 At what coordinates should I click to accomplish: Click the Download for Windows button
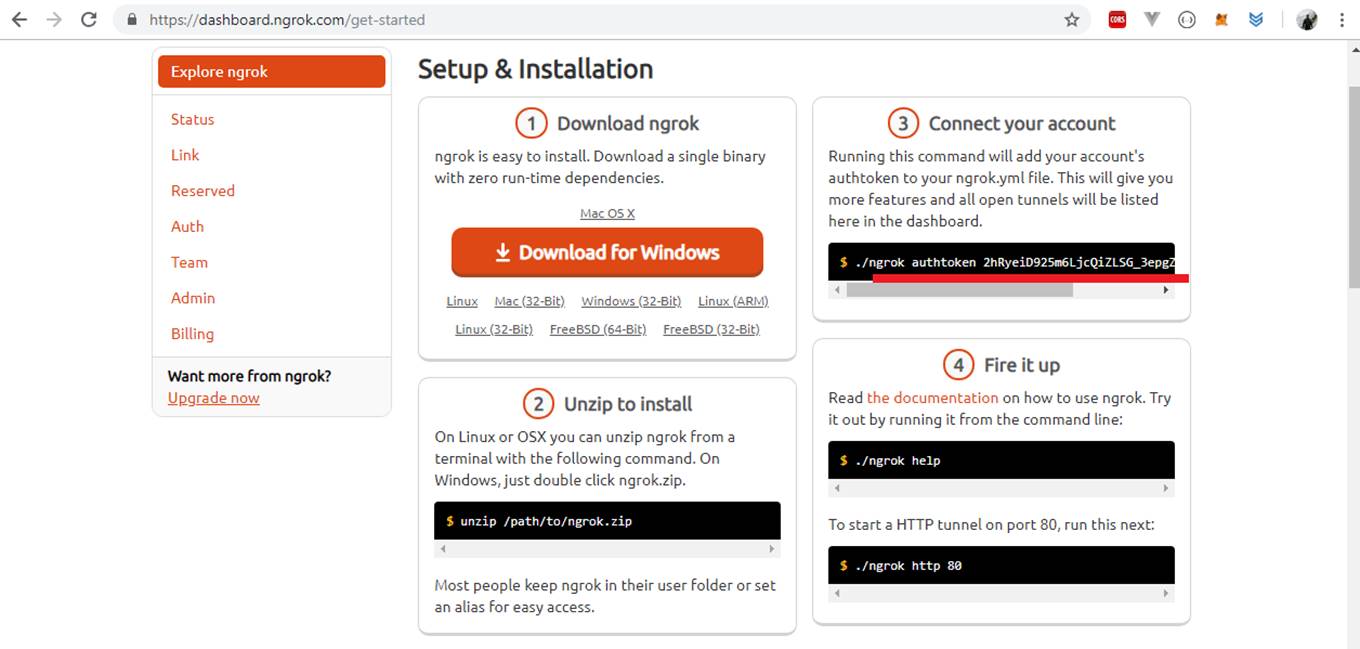(607, 253)
